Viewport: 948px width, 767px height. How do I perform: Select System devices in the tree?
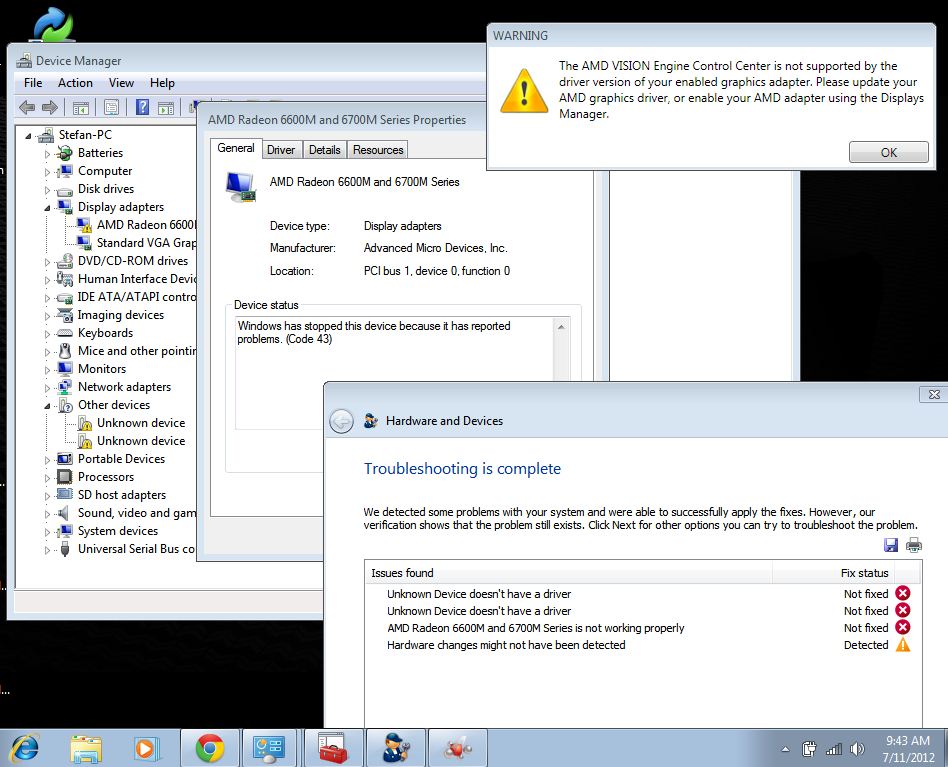tap(118, 531)
